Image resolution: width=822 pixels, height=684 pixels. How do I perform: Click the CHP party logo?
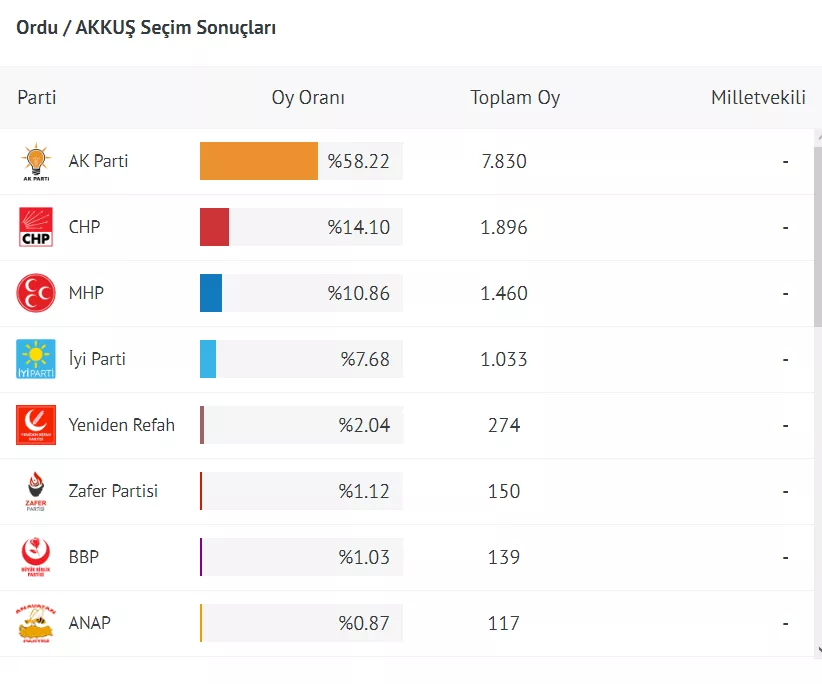[x=36, y=227]
